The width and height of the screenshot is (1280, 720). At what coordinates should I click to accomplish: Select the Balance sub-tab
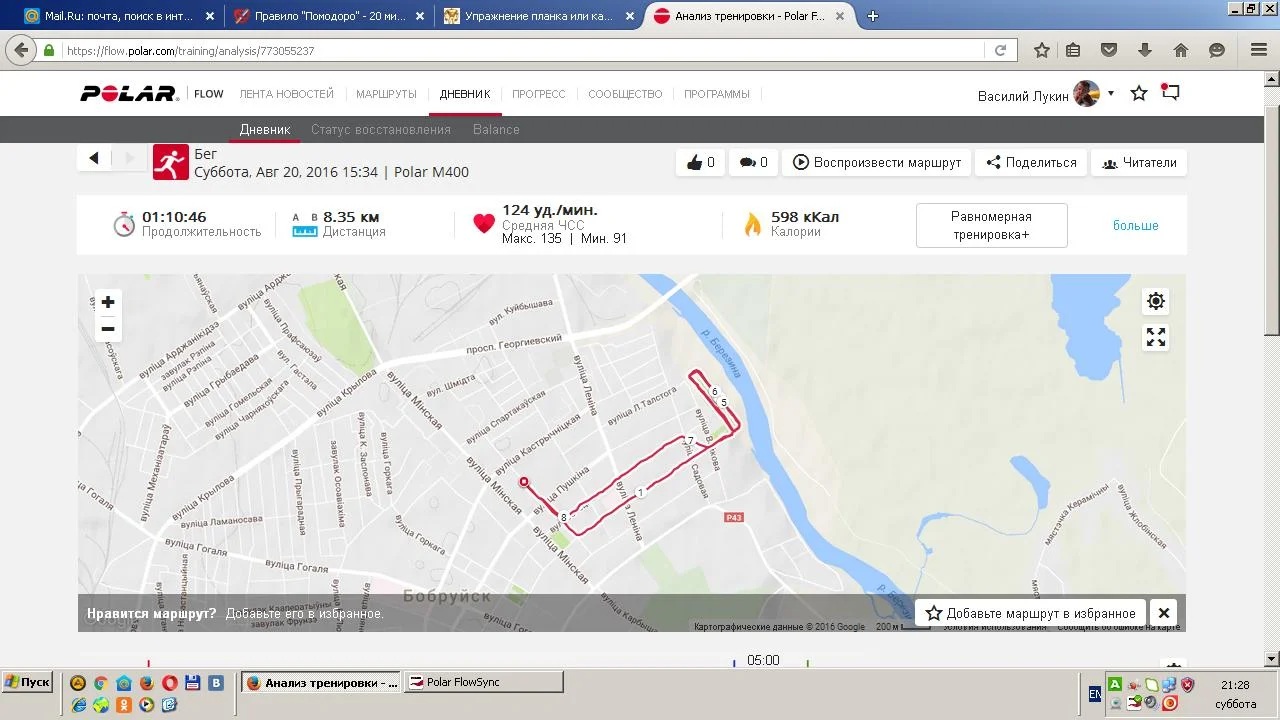[496, 129]
